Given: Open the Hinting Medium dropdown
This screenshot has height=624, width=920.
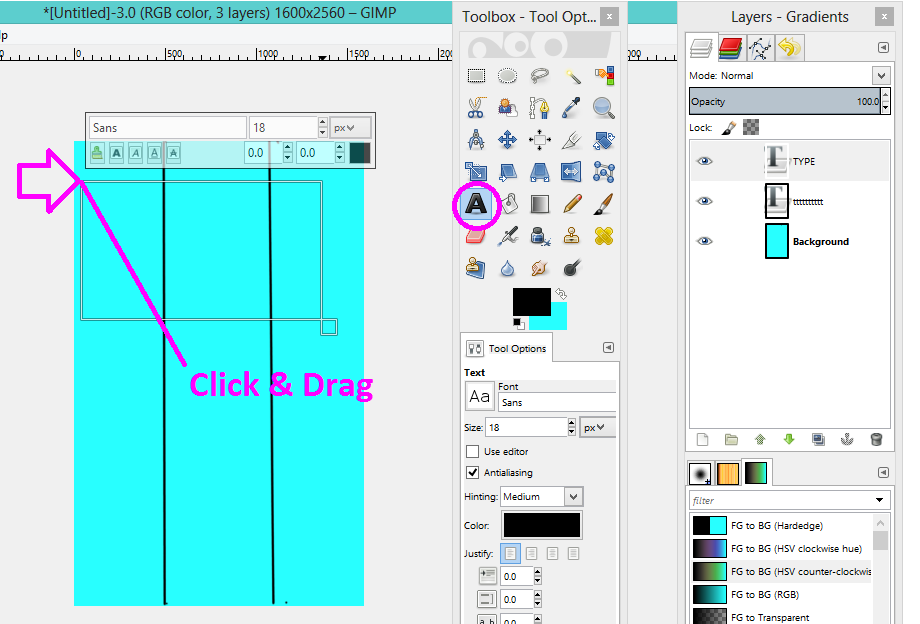Looking at the screenshot, I should click(x=542, y=497).
